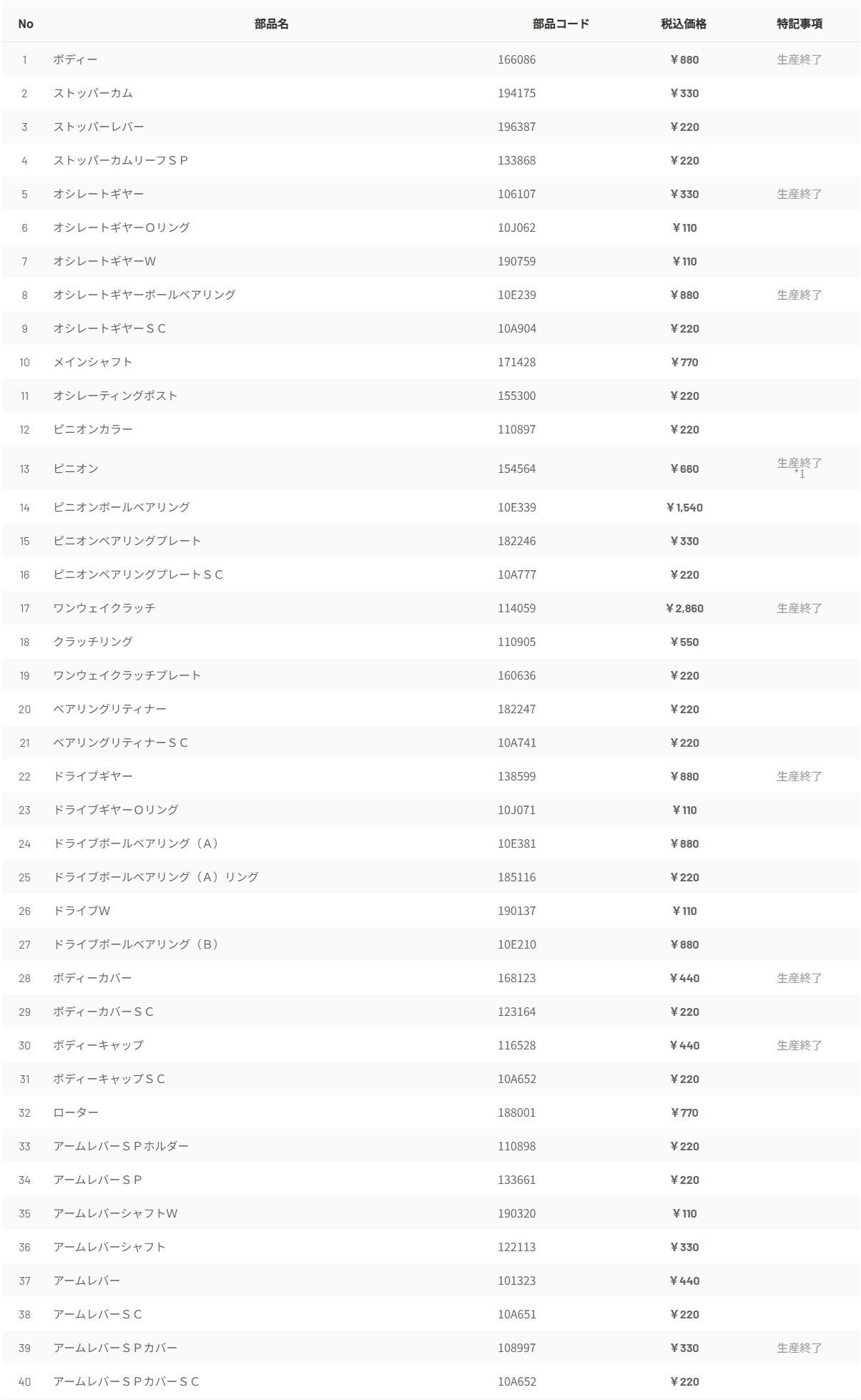
Task: Click the オシレーティングポスト part name
Action: click(115, 396)
